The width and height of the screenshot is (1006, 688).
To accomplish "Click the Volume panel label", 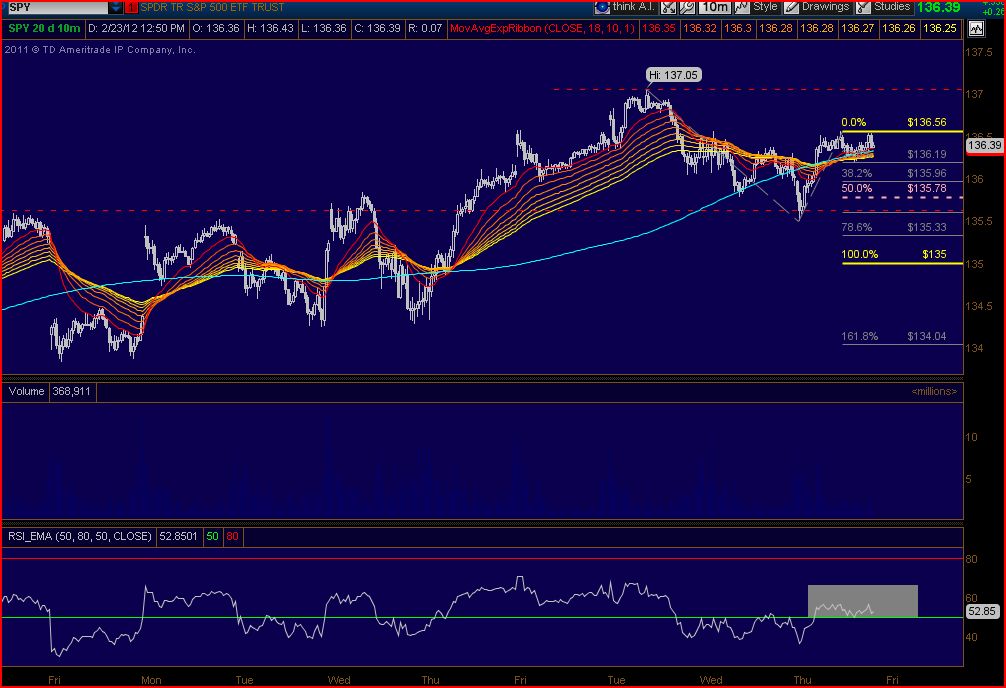I will pyautogui.click(x=26, y=391).
